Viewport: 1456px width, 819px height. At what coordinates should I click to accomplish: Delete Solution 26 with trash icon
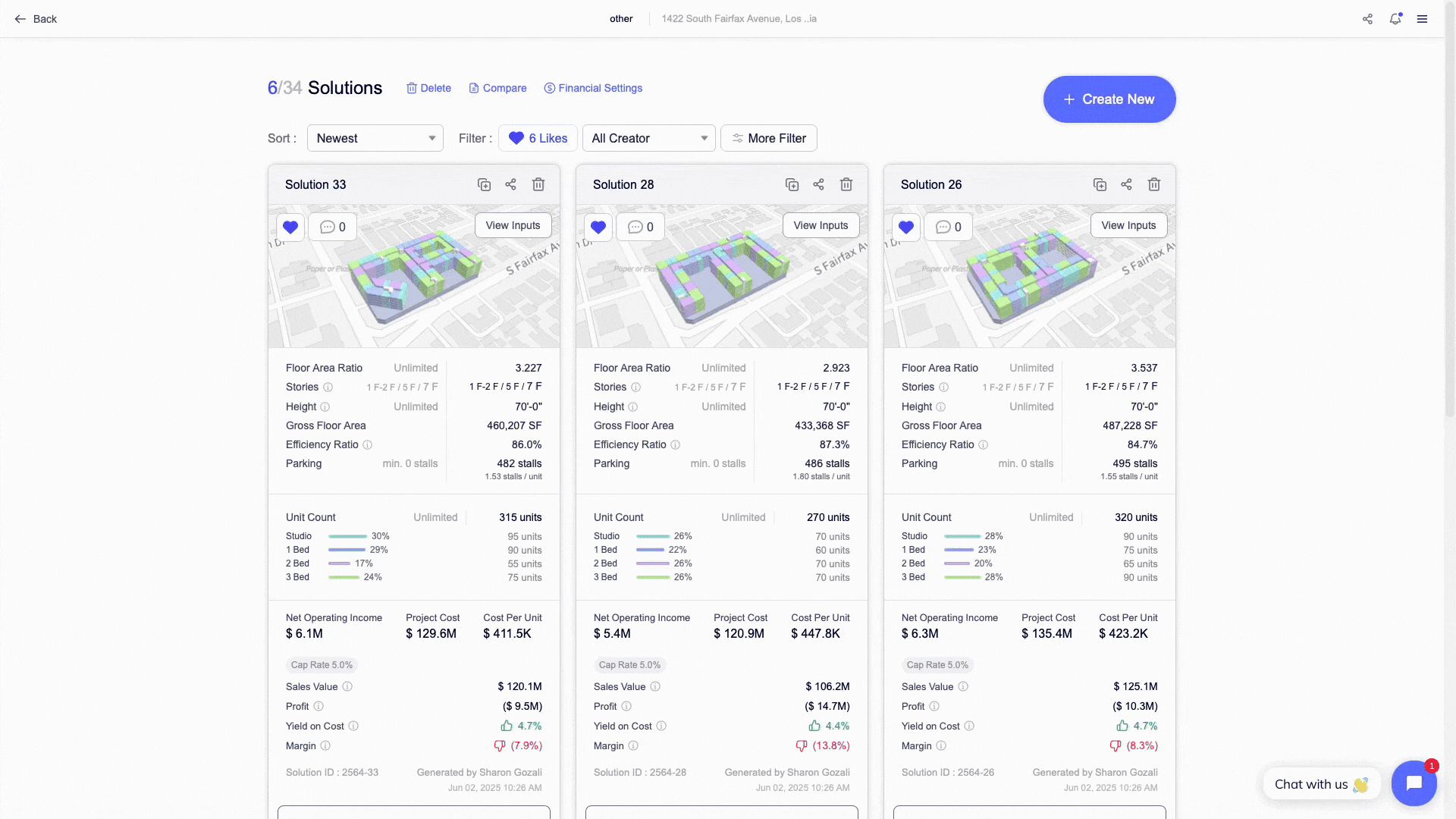(1153, 184)
